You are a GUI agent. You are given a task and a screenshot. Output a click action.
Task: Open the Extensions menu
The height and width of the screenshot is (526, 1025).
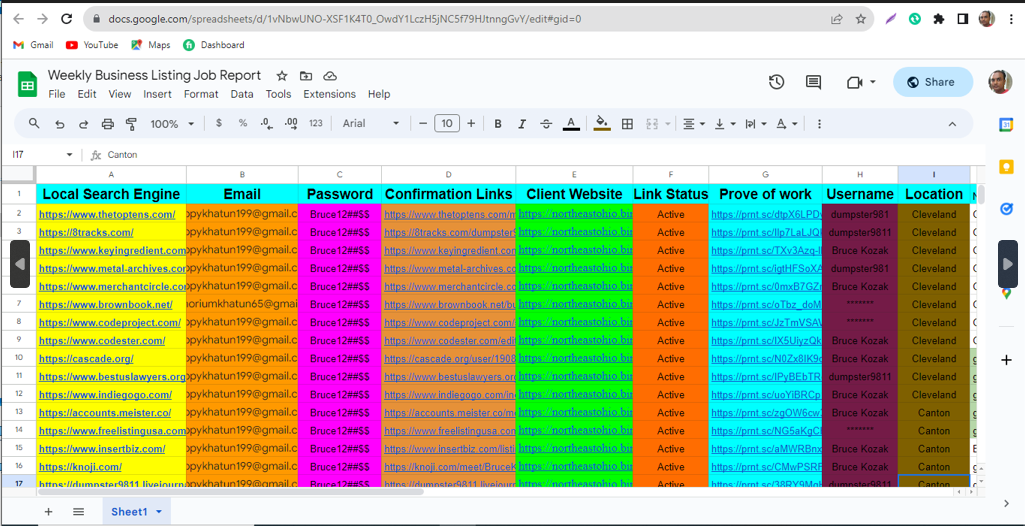click(x=329, y=94)
